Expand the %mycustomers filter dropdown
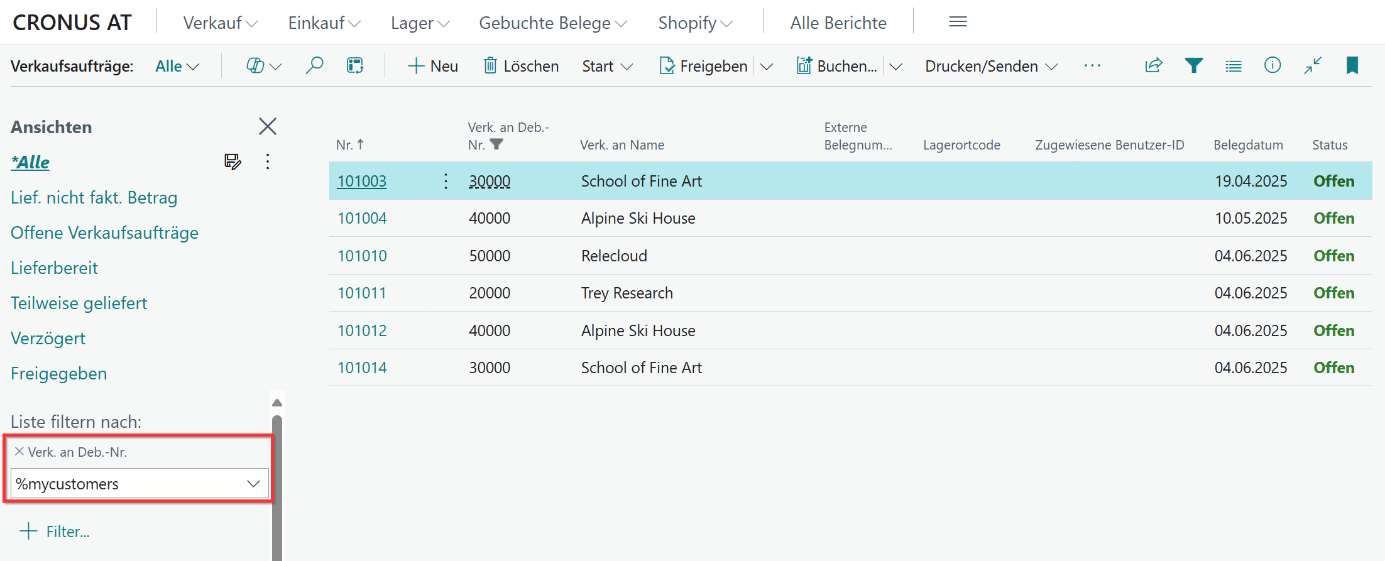This screenshot has height=561, width=1385. [253, 484]
